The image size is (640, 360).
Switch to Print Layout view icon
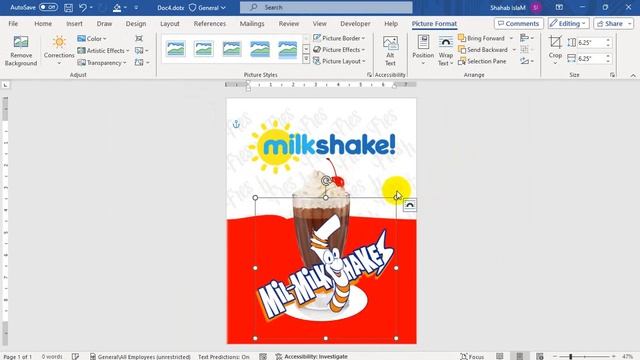[x=520, y=356]
